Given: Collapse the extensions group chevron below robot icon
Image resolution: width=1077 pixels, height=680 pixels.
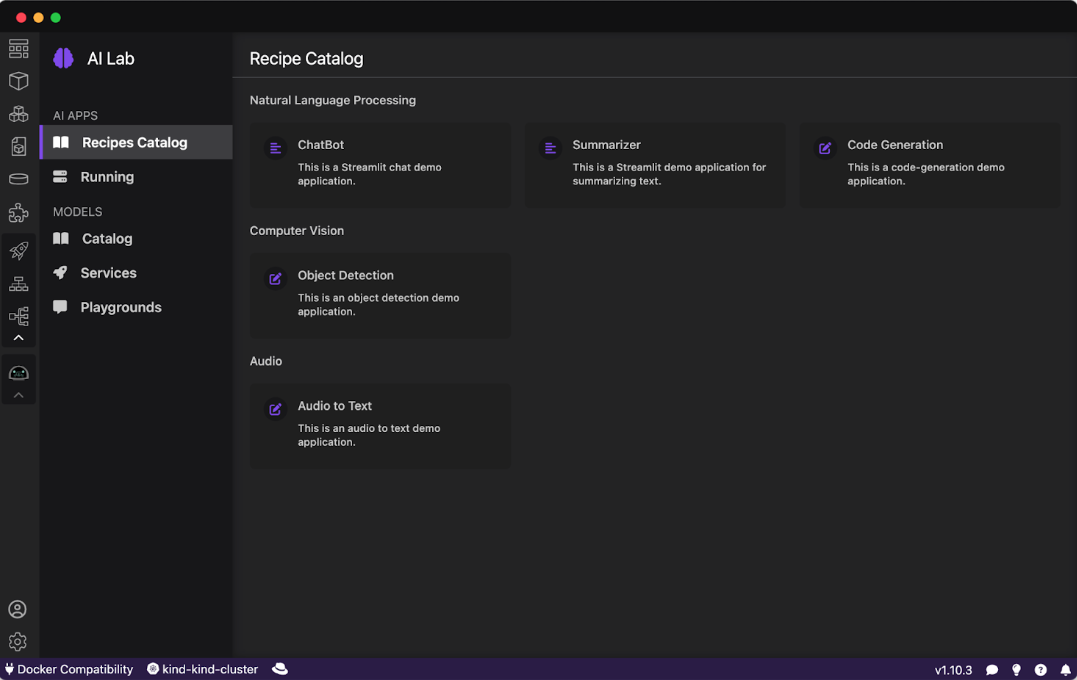Looking at the screenshot, I should pyautogui.click(x=18, y=395).
